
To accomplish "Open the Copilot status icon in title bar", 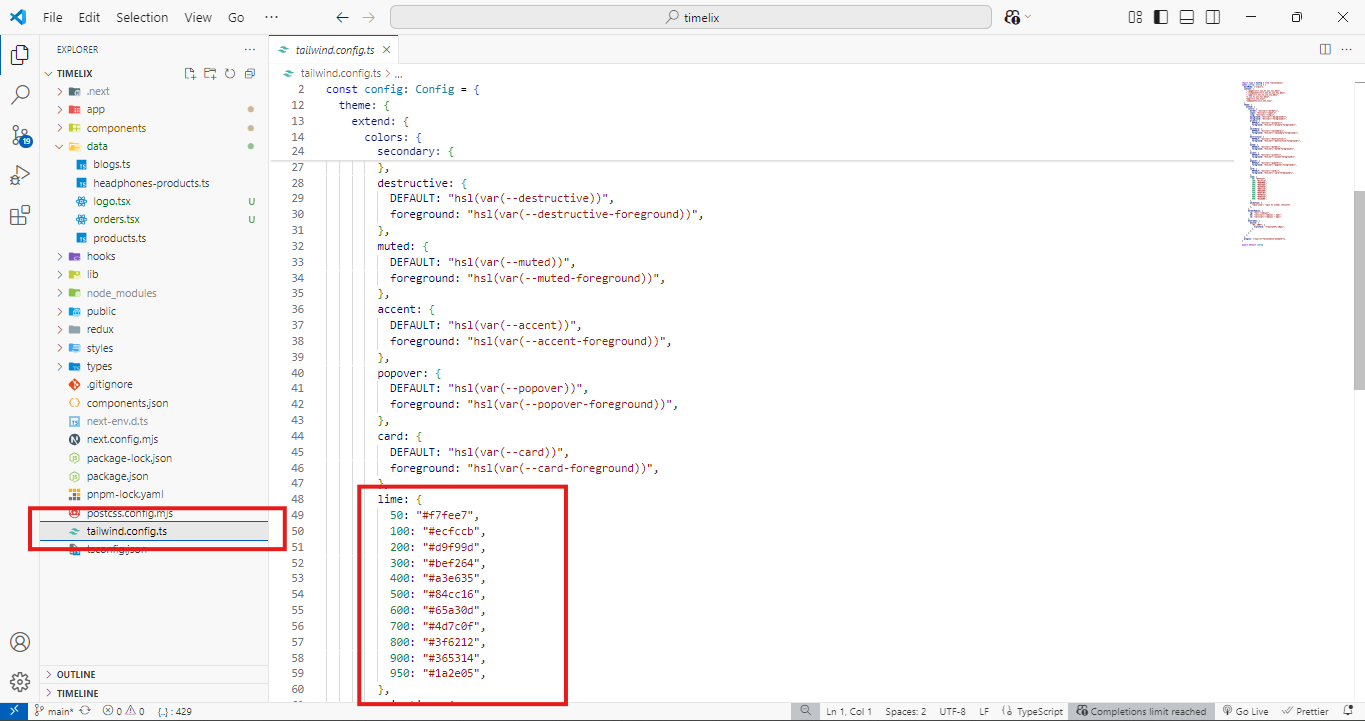I will click(x=1012, y=17).
